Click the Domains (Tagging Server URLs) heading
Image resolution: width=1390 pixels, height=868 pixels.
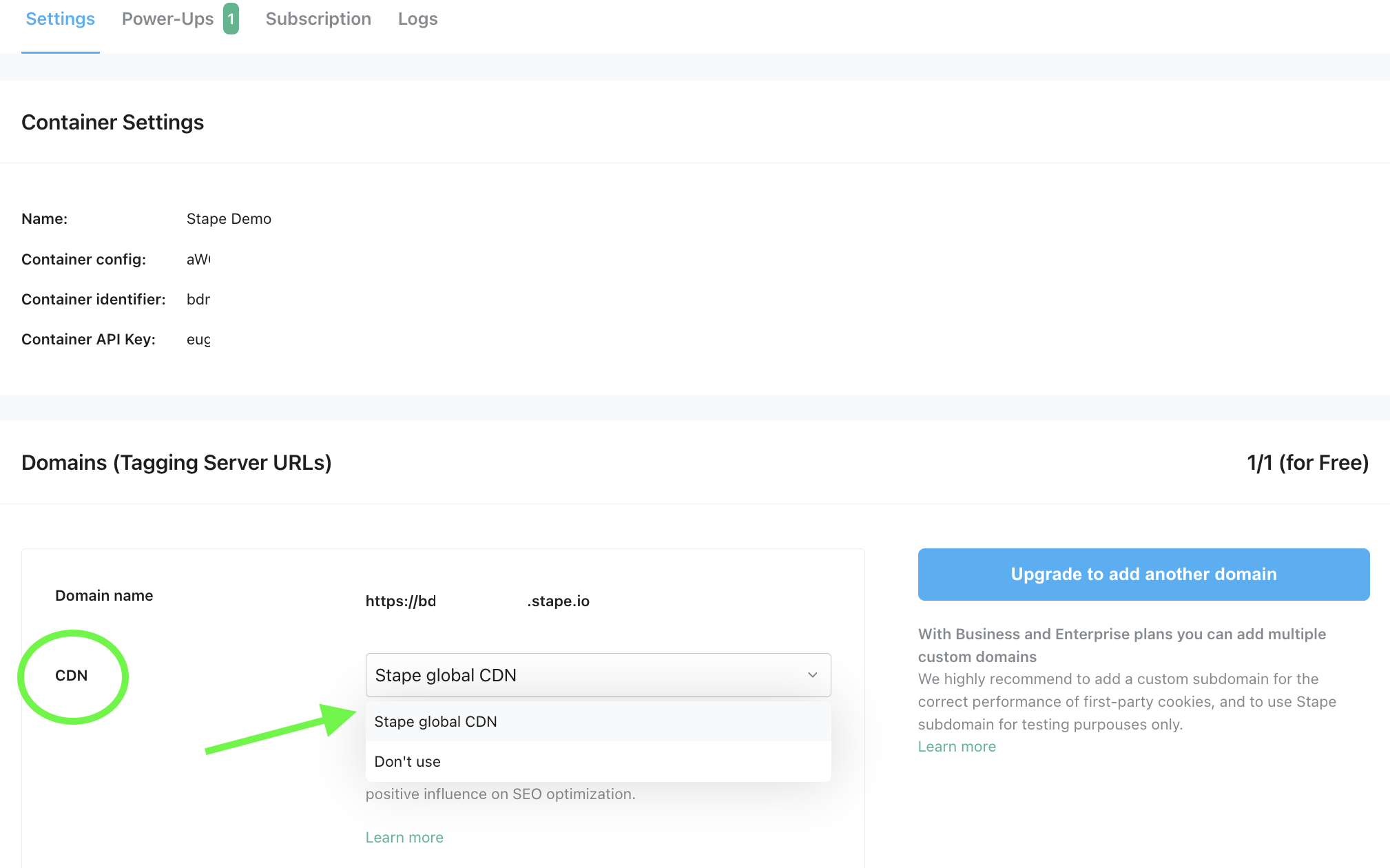pyautogui.click(x=176, y=463)
